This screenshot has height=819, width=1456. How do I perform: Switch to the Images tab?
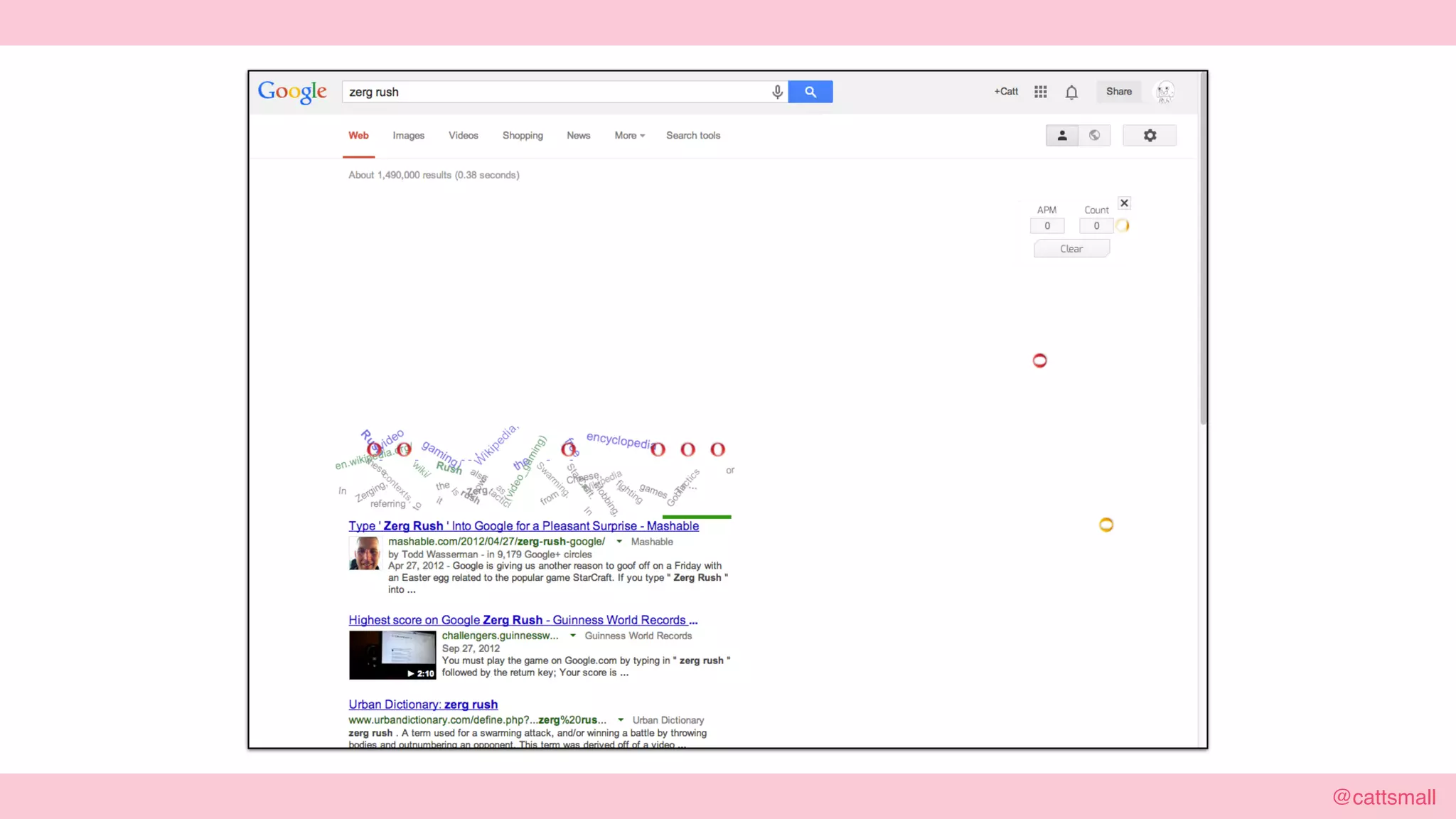click(408, 136)
